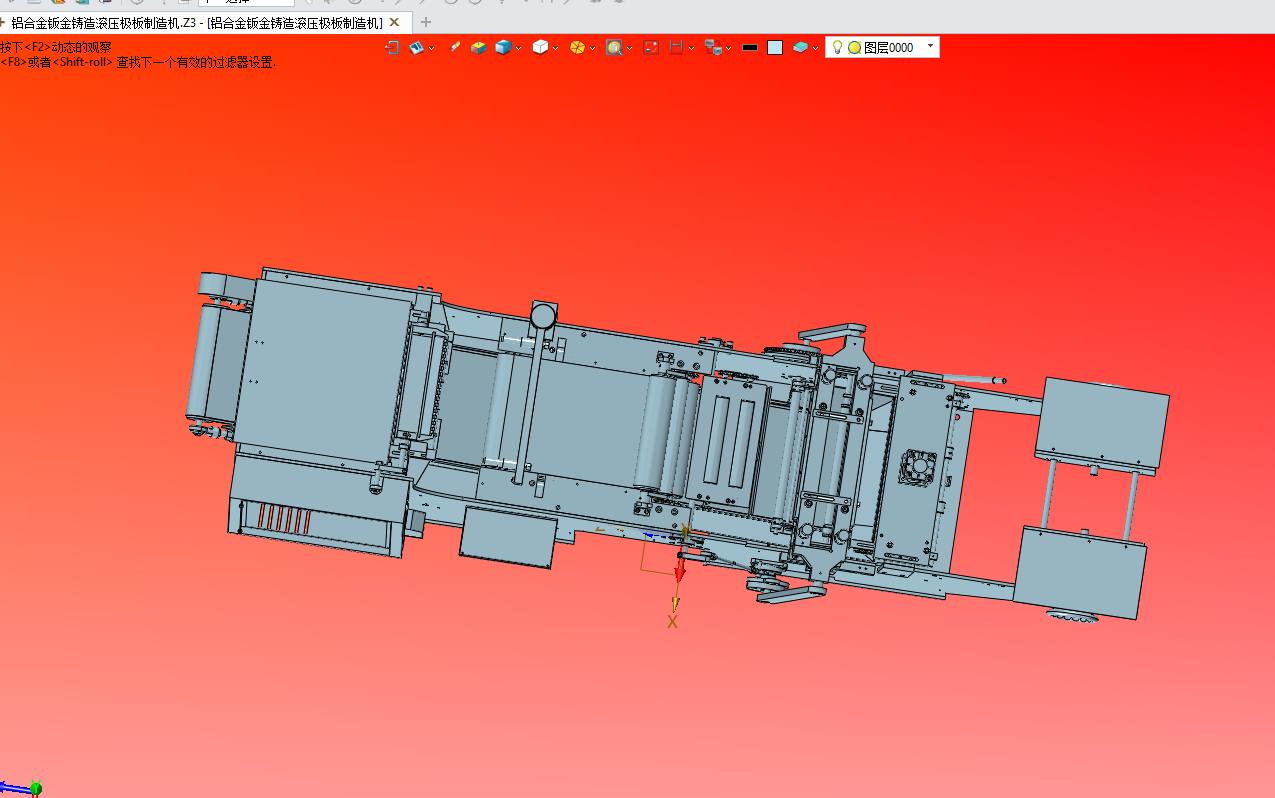Open the 图层0000 layer dropdown
This screenshot has width=1275, height=798.
(931, 46)
